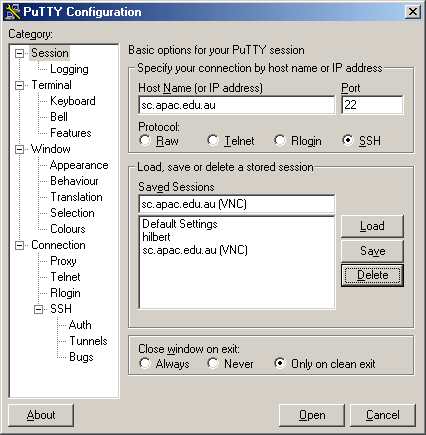Choose Rlogin as the protocol

(280, 140)
